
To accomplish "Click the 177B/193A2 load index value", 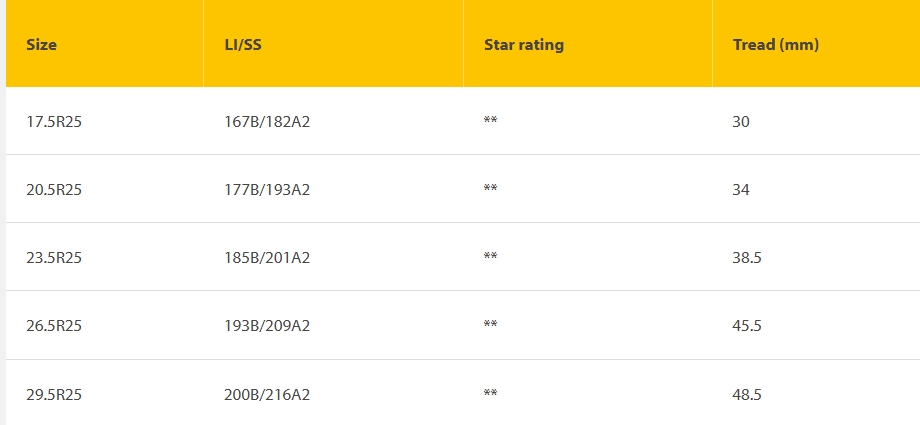I will (267, 190).
